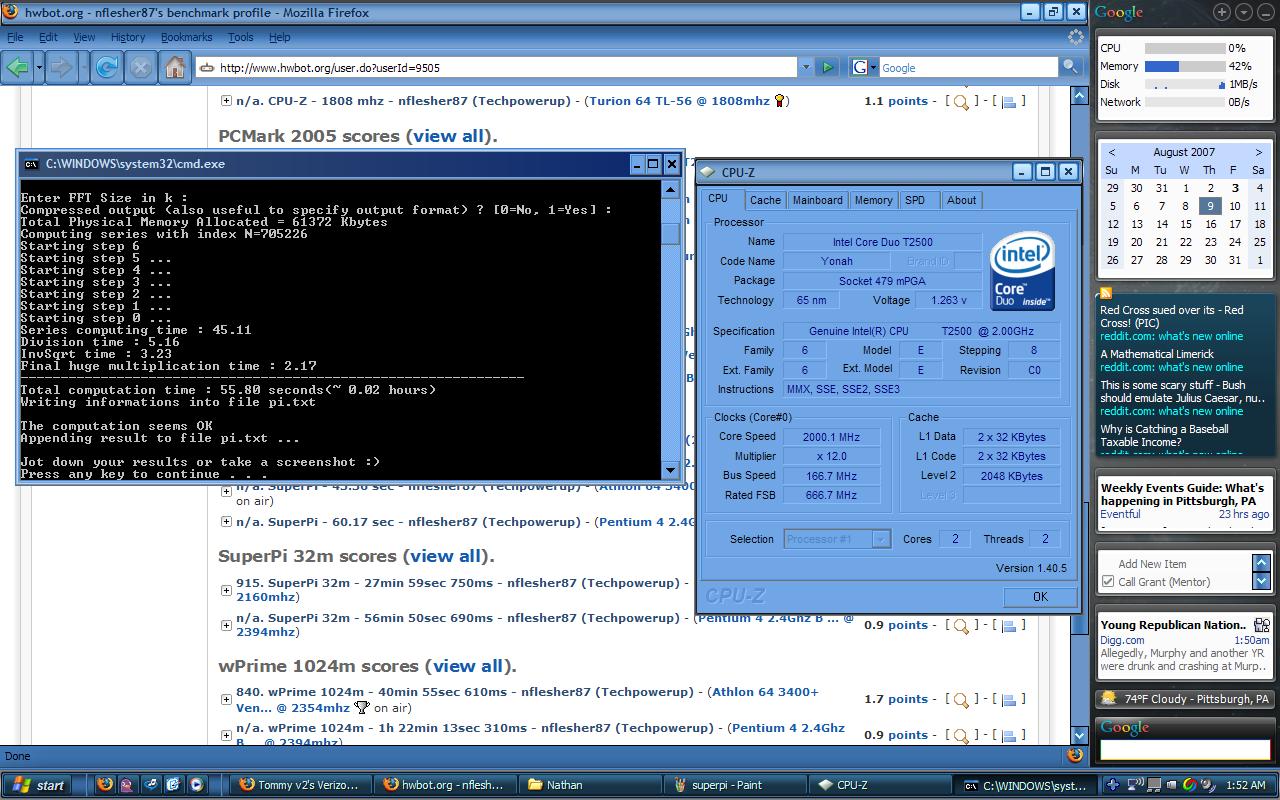Click the image icon in the wPrime 840 score row
The height and width of the screenshot is (800, 1280).
tap(1009, 700)
